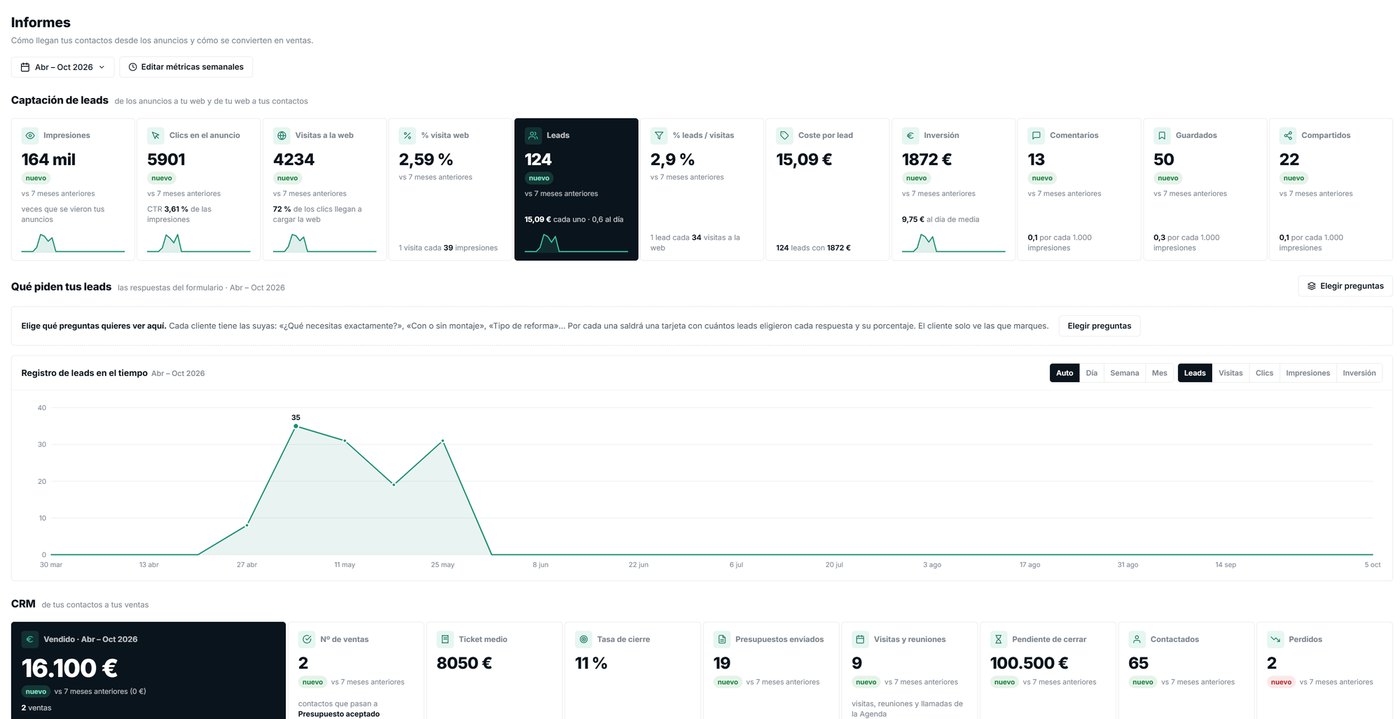Click the chevron beside Abr – Oct 2026
The height and width of the screenshot is (719, 1400).
pyautogui.click(x=101, y=67)
